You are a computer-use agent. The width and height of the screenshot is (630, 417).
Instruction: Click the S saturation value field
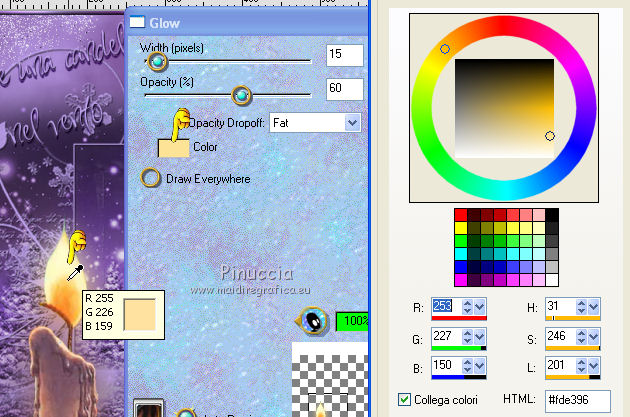point(561,336)
